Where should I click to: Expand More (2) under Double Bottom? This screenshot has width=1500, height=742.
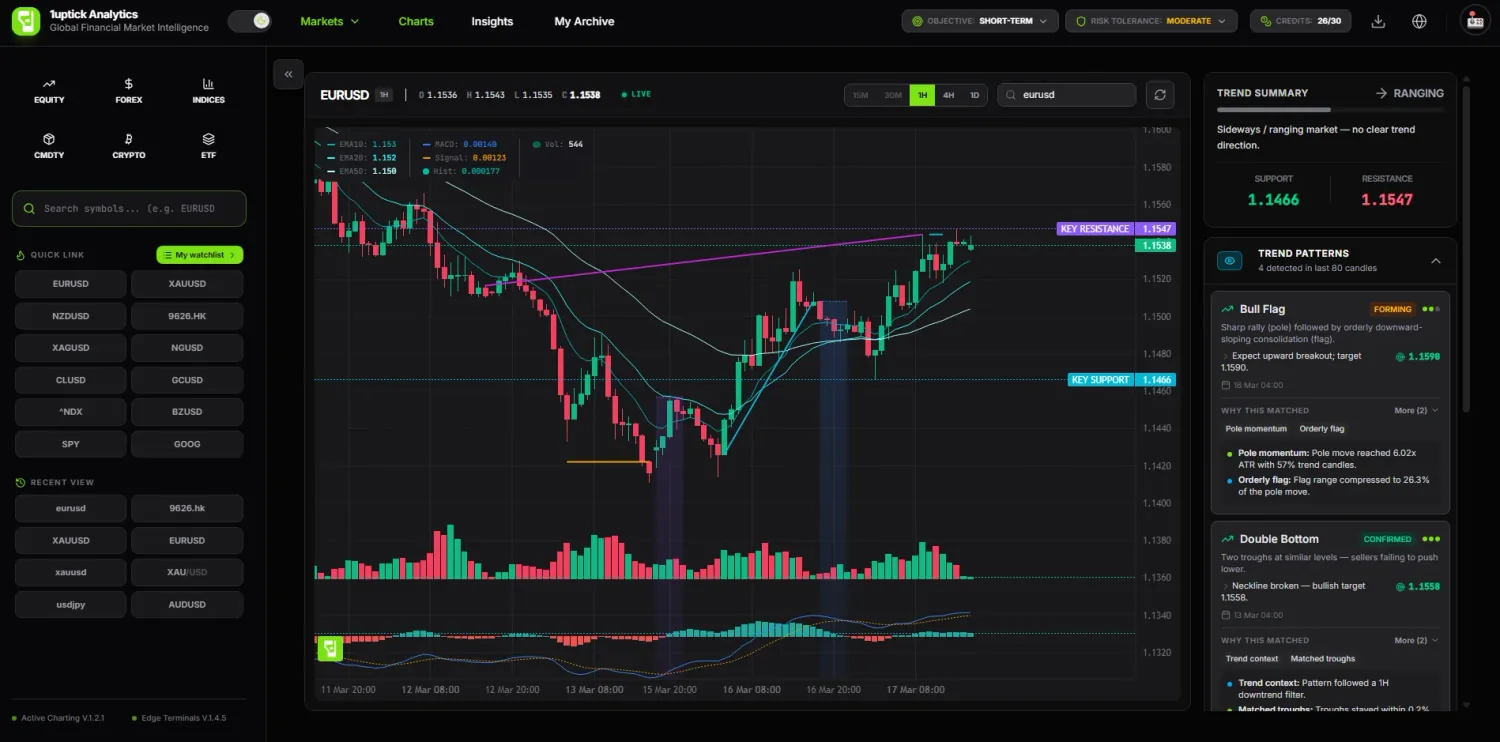[x=1416, y=640]
